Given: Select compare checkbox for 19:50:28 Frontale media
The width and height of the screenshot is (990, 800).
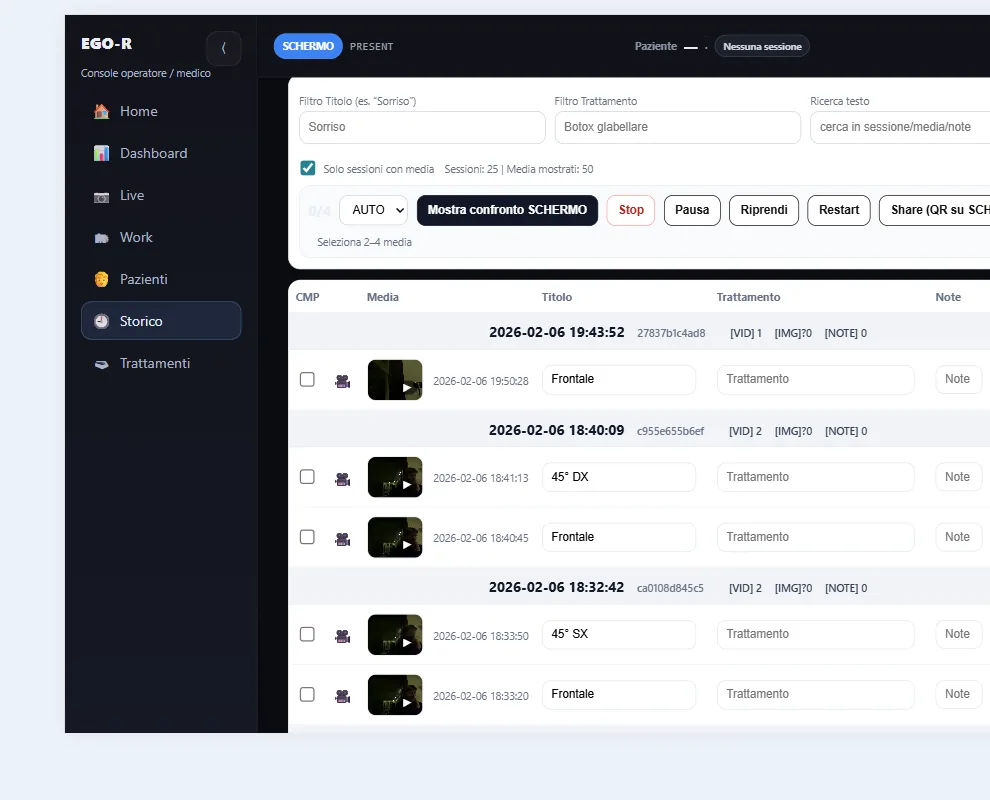Looking at the screenshot, I should [307, 379].
